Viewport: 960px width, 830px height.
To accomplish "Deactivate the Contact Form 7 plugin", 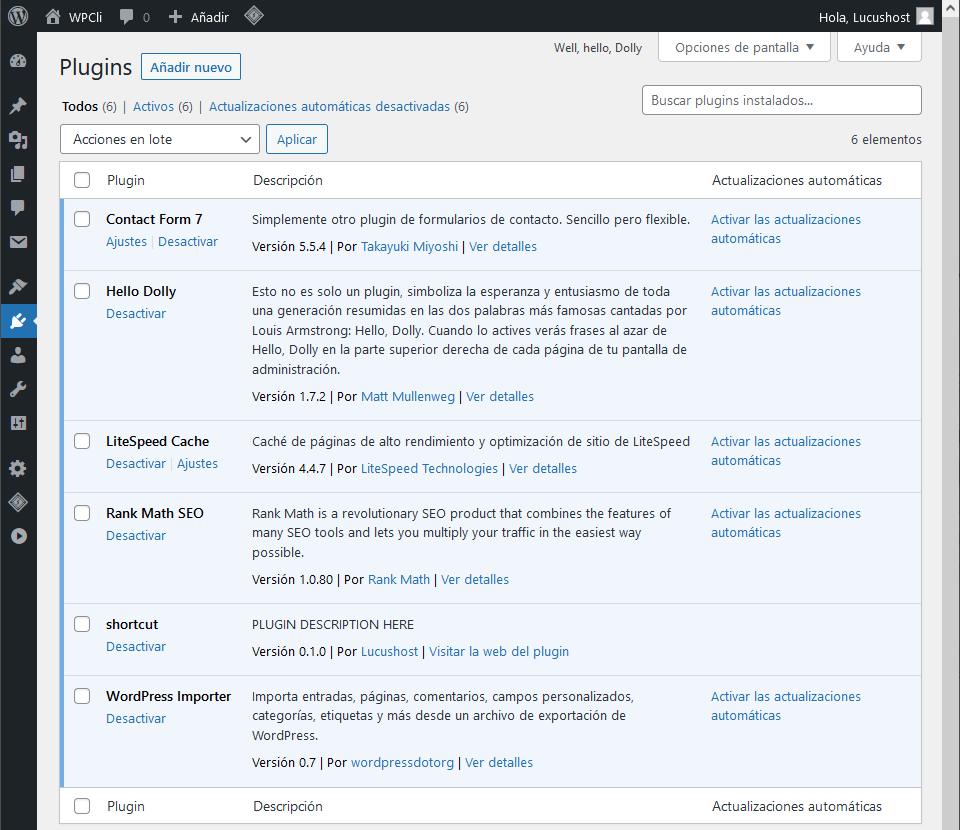I will click(x=188, y=241).
